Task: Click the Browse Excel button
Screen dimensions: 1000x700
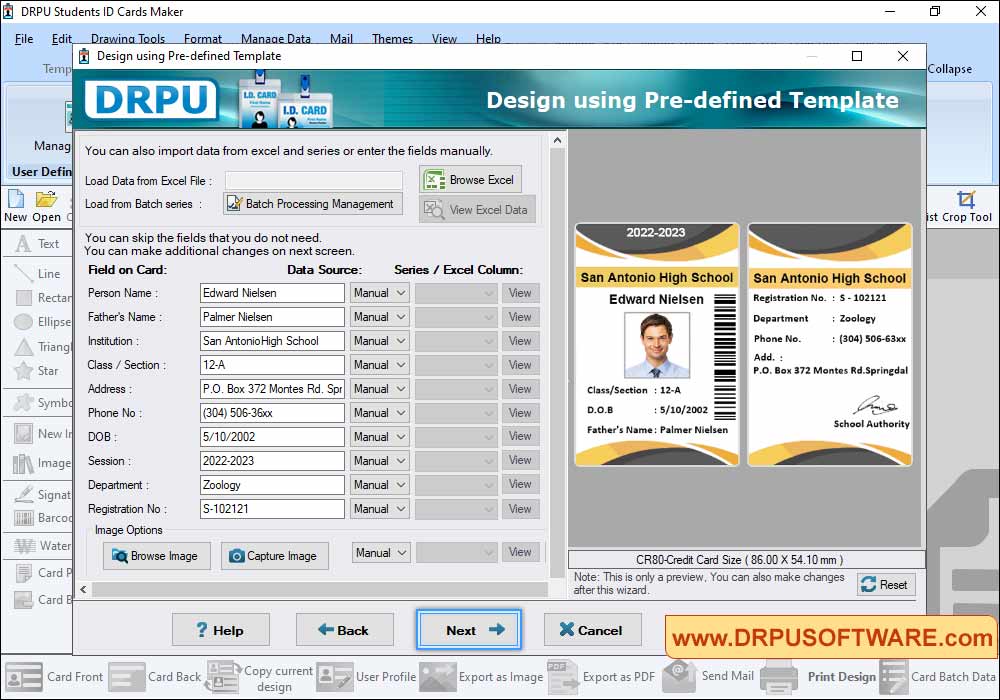Action: pos(471,180)
